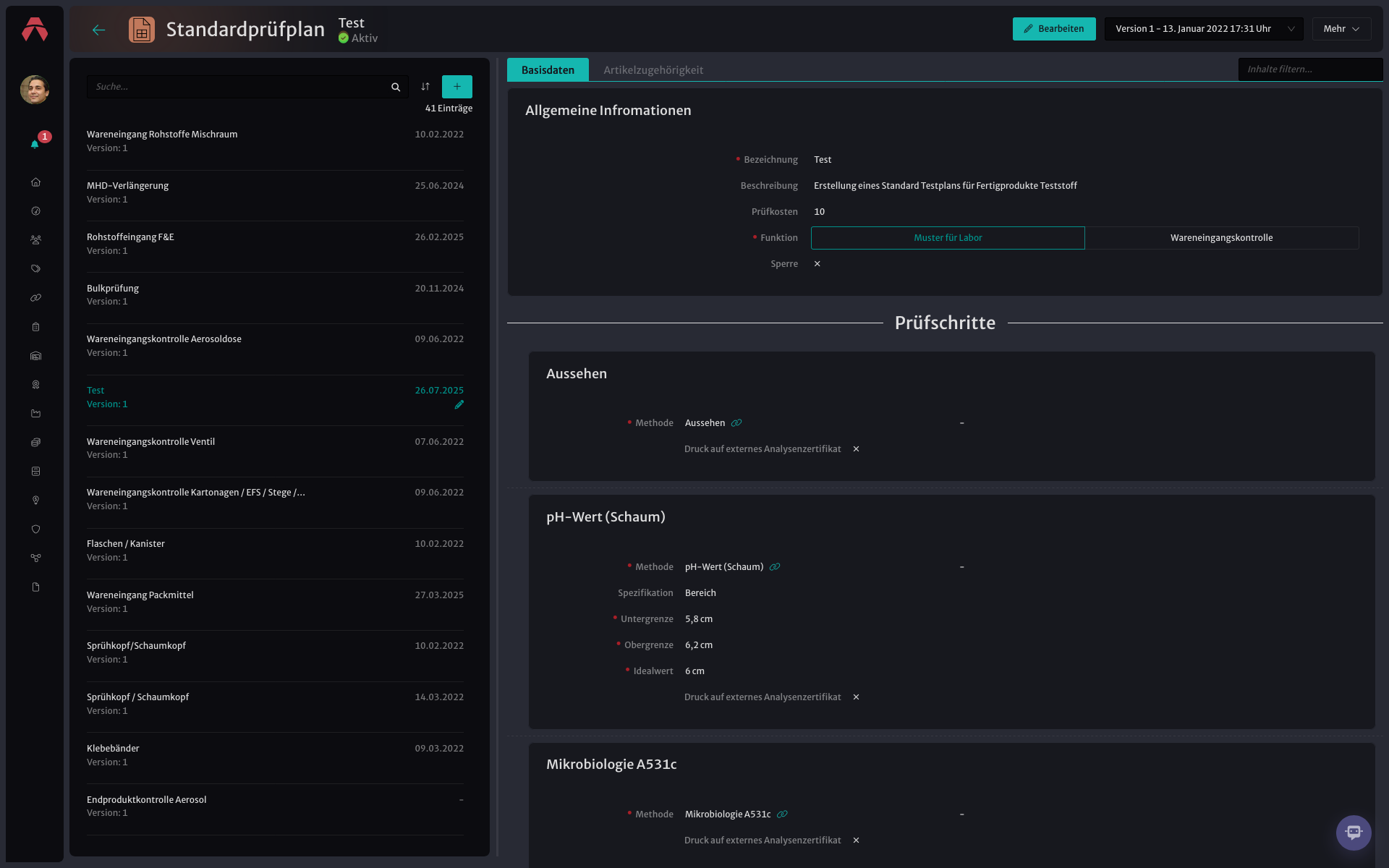
Task: Click the pencil edit icon on Test entry
Action: click(x=459, y=405)
